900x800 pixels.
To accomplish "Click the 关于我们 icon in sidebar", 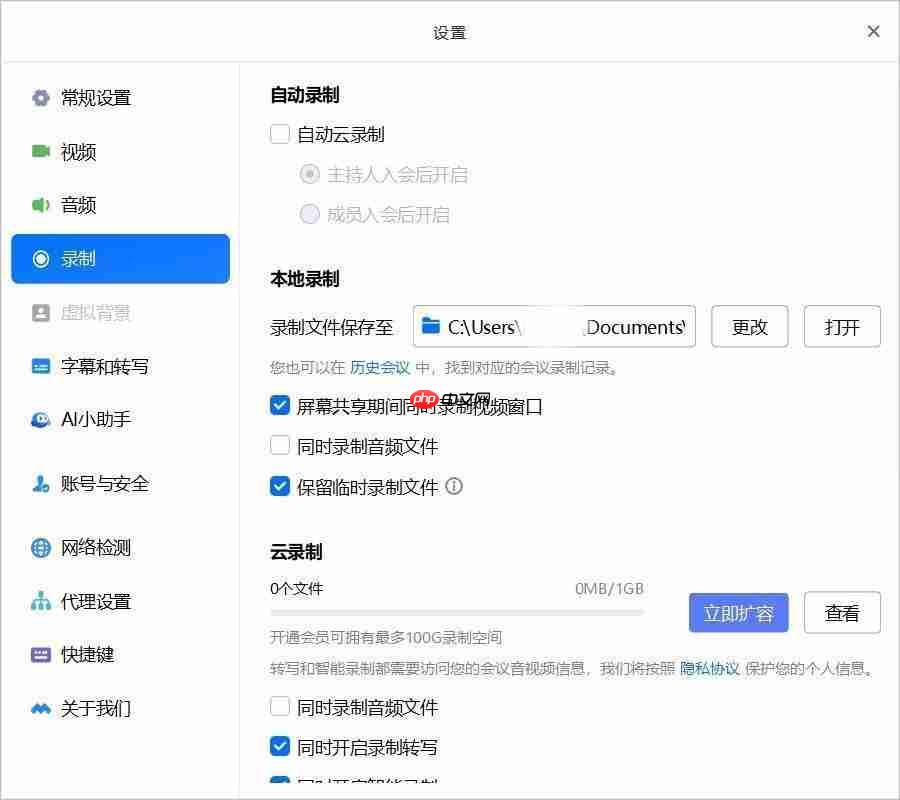I will [40, 708].
